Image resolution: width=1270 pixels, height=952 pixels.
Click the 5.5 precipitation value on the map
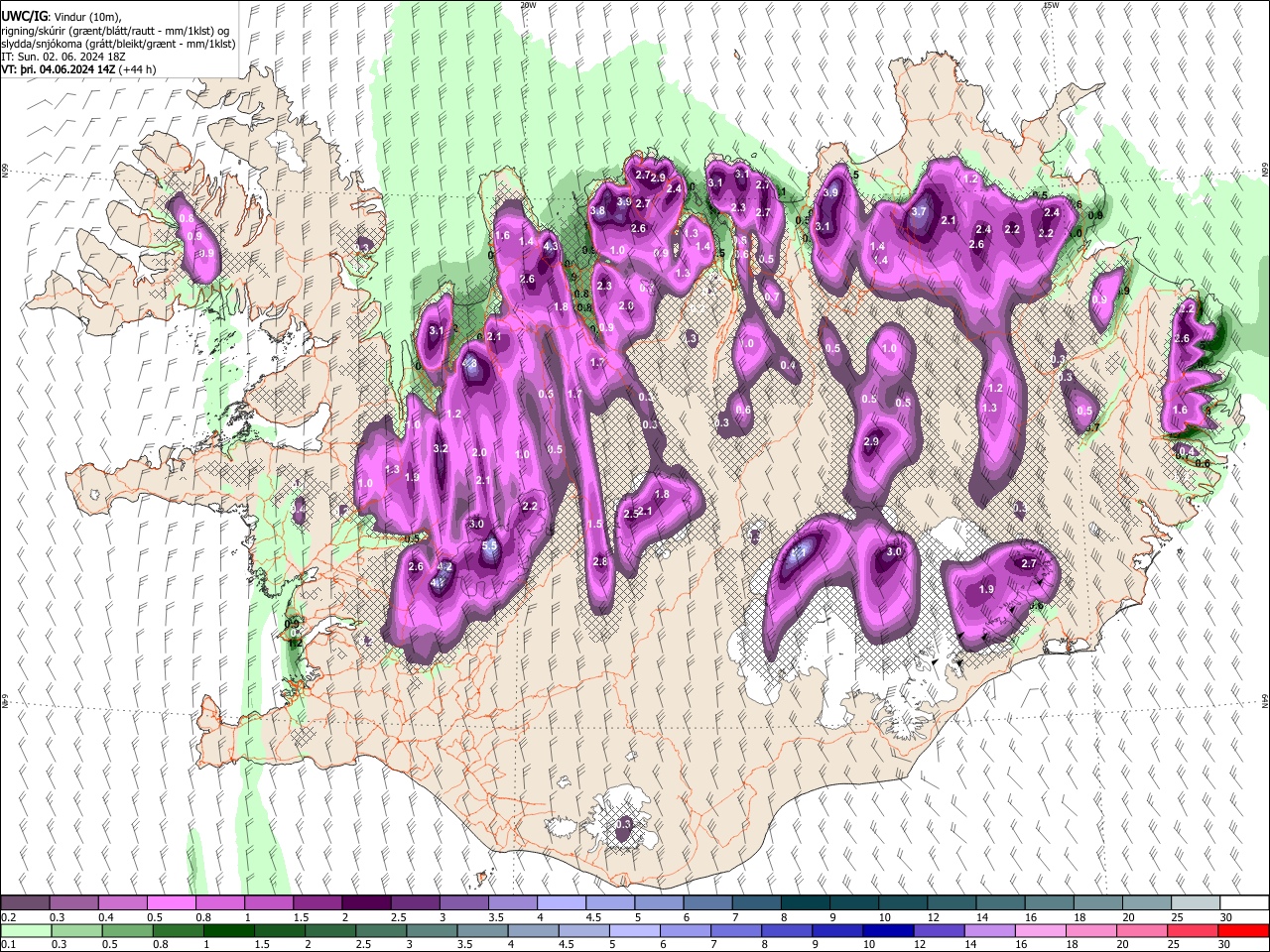point(490,545)
